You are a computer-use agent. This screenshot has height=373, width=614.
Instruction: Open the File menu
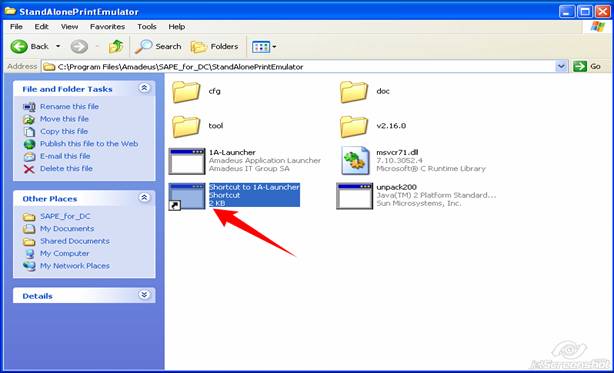click(16, 27)
